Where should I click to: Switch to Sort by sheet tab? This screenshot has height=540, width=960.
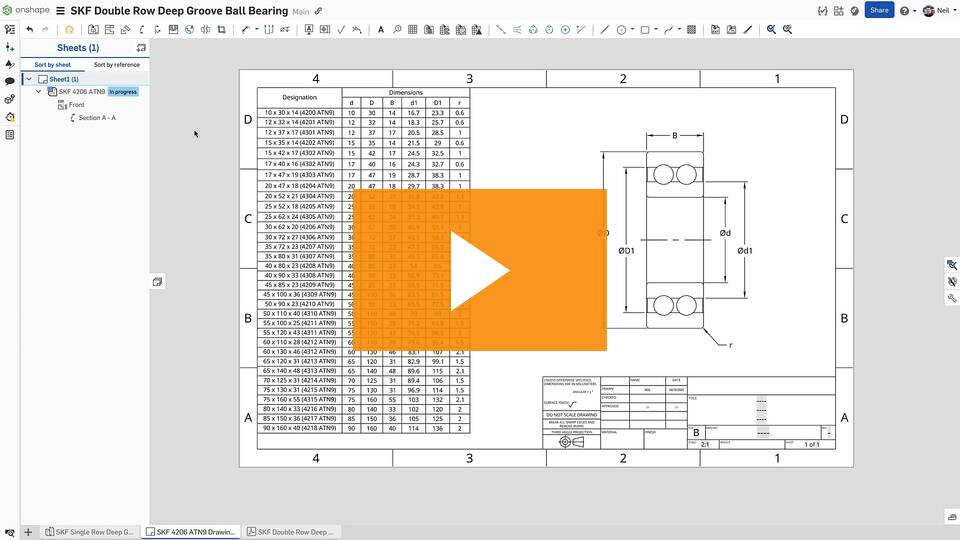53,64
